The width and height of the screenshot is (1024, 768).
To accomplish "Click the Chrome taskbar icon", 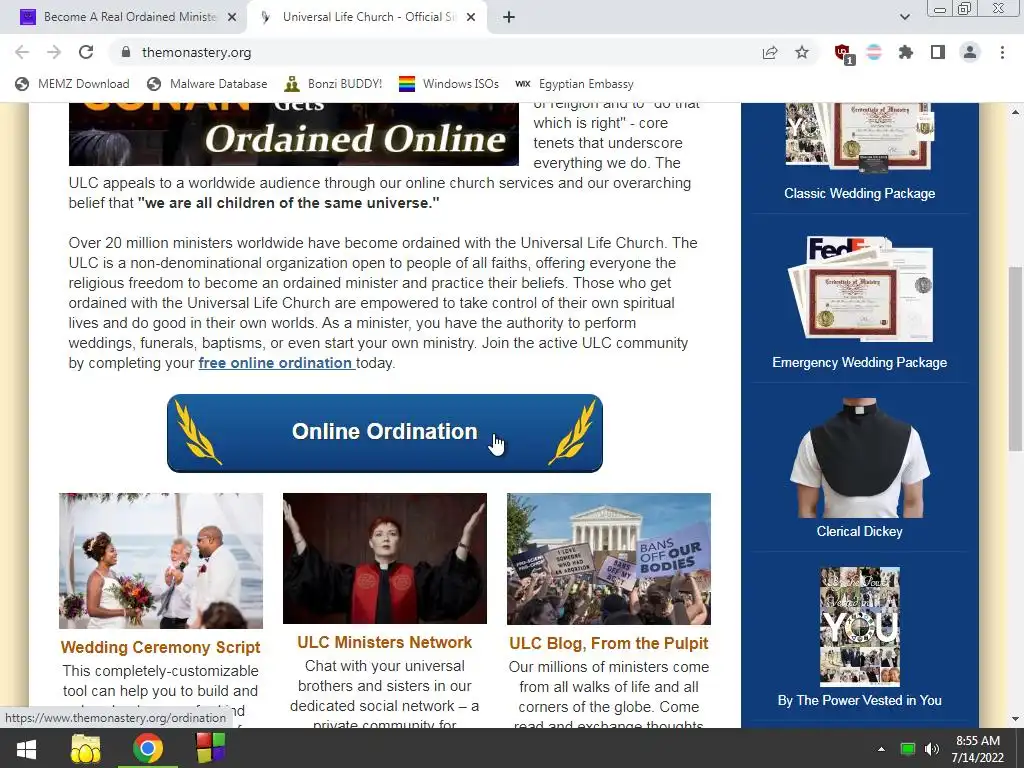I will tap(148, 748).
